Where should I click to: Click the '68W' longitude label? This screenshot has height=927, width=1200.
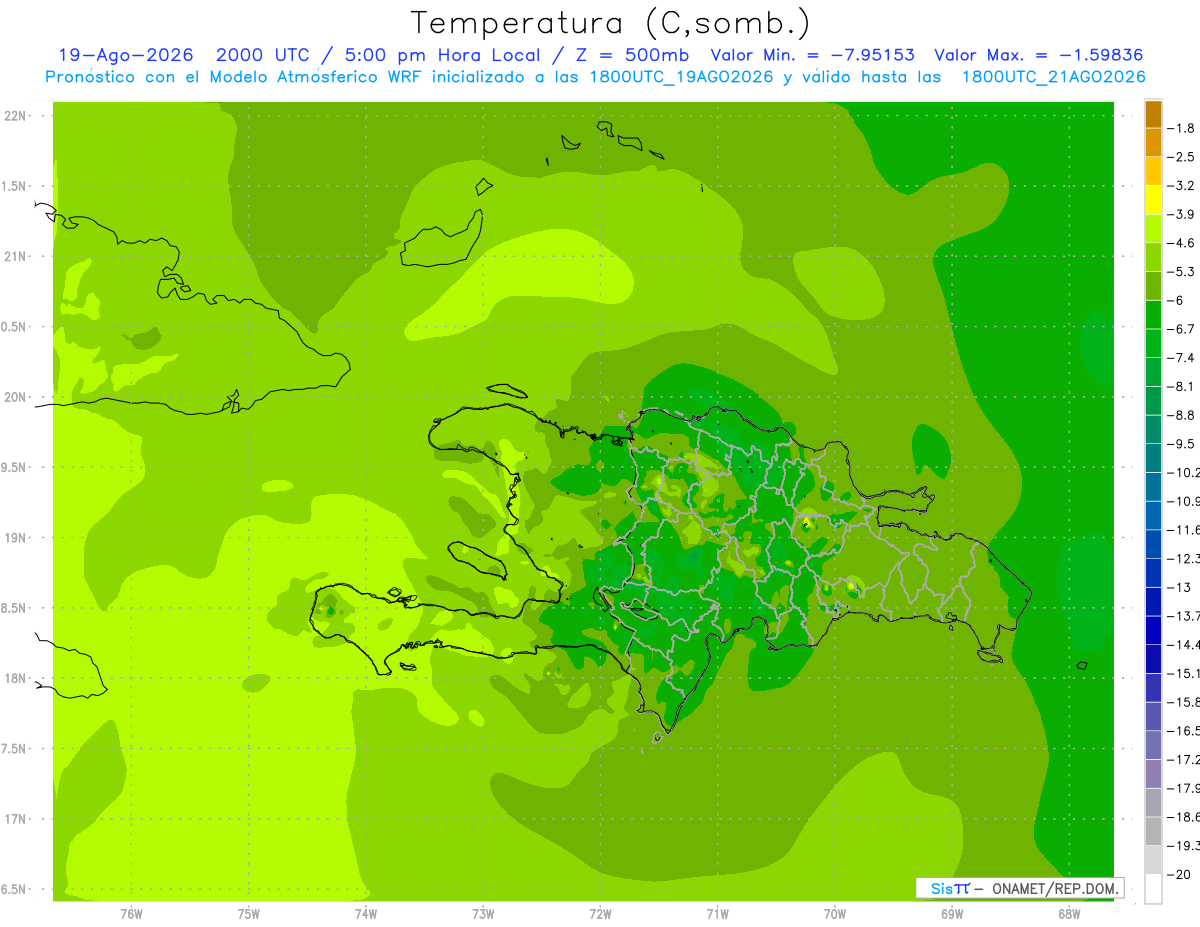click(x=1069, y=913)
